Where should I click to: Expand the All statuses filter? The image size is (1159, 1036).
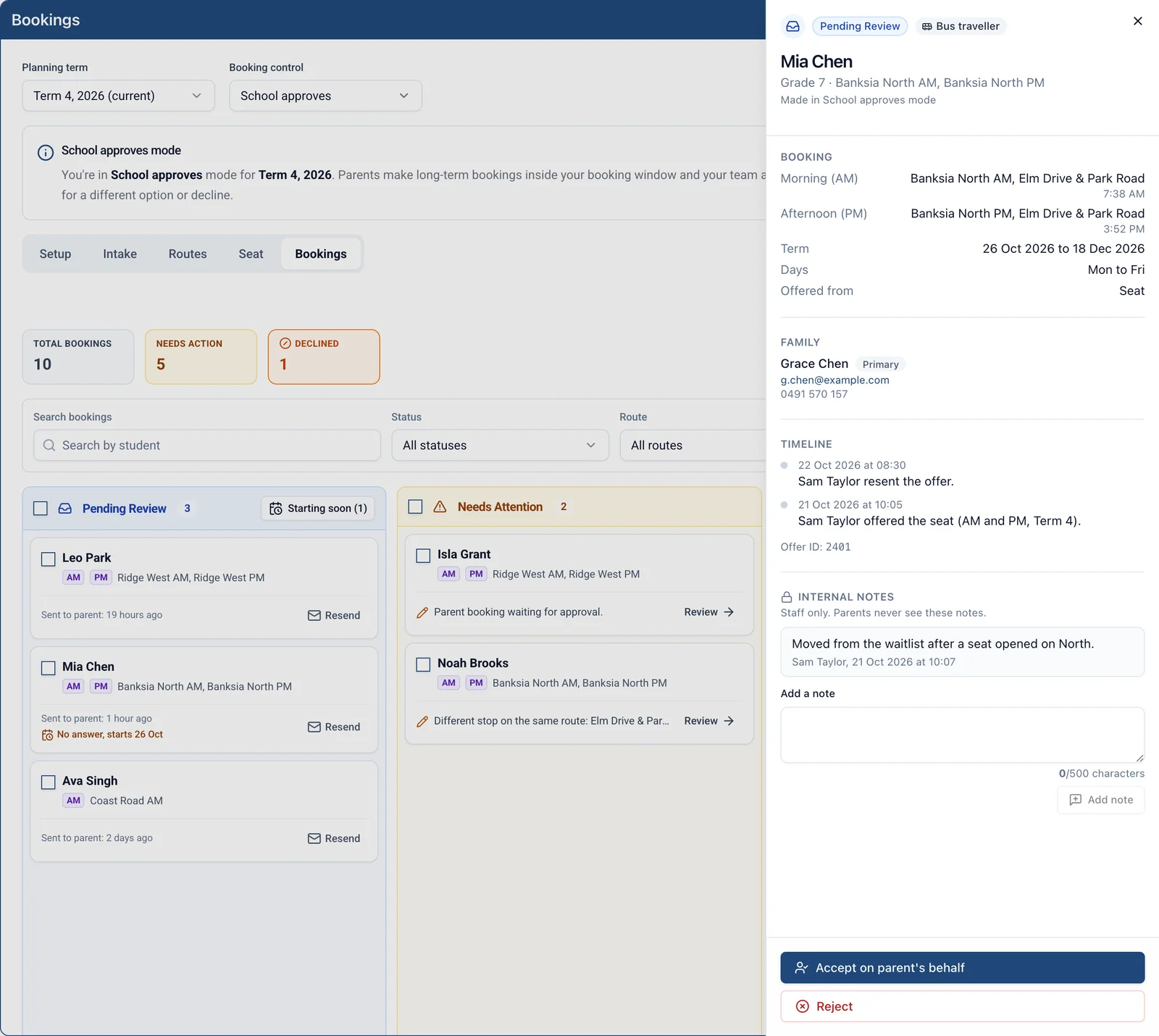click(500, 446)
